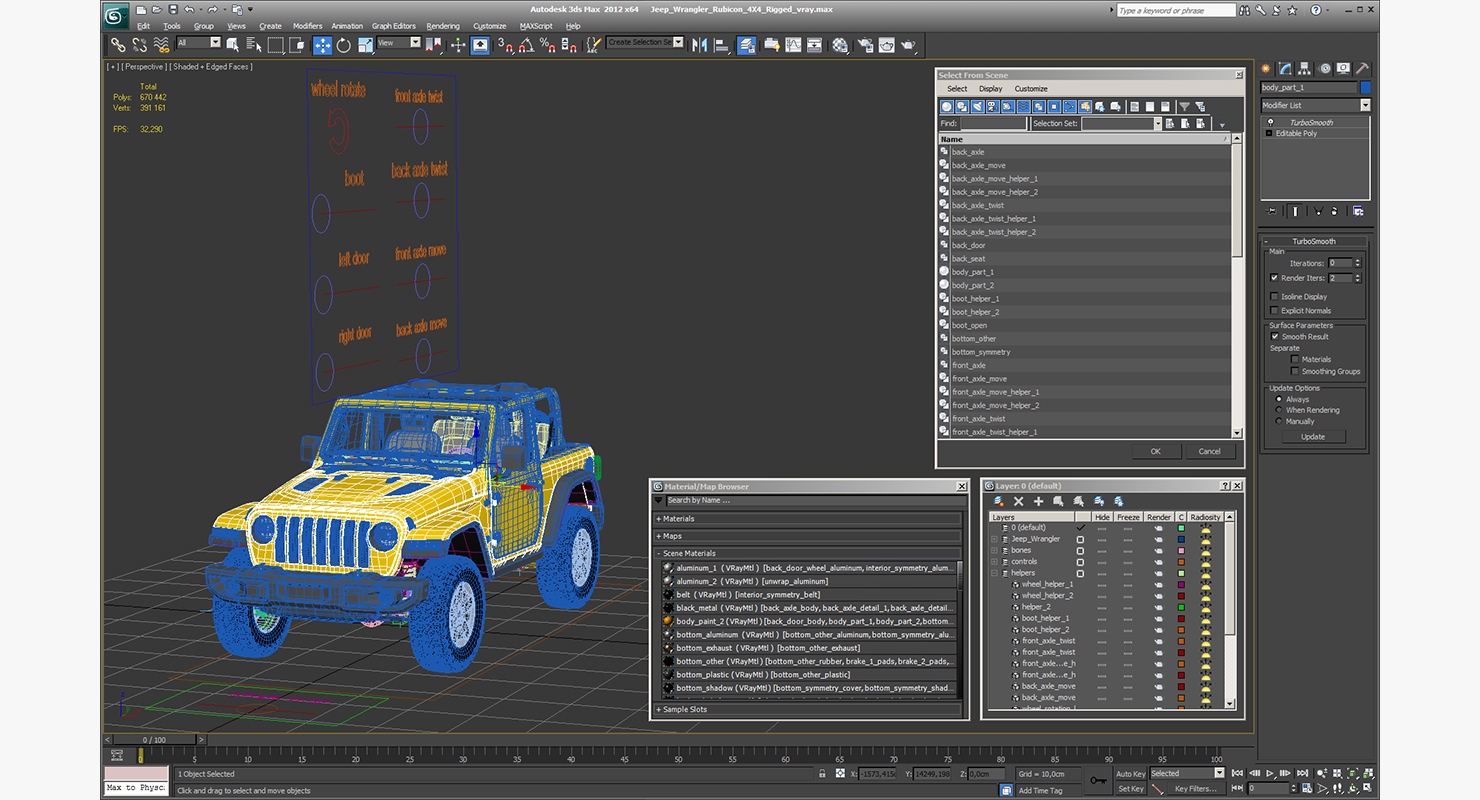Click Configure Modifier Sets icon
This screenshot has width=1480, height=800.
(x=1357, y=211)
